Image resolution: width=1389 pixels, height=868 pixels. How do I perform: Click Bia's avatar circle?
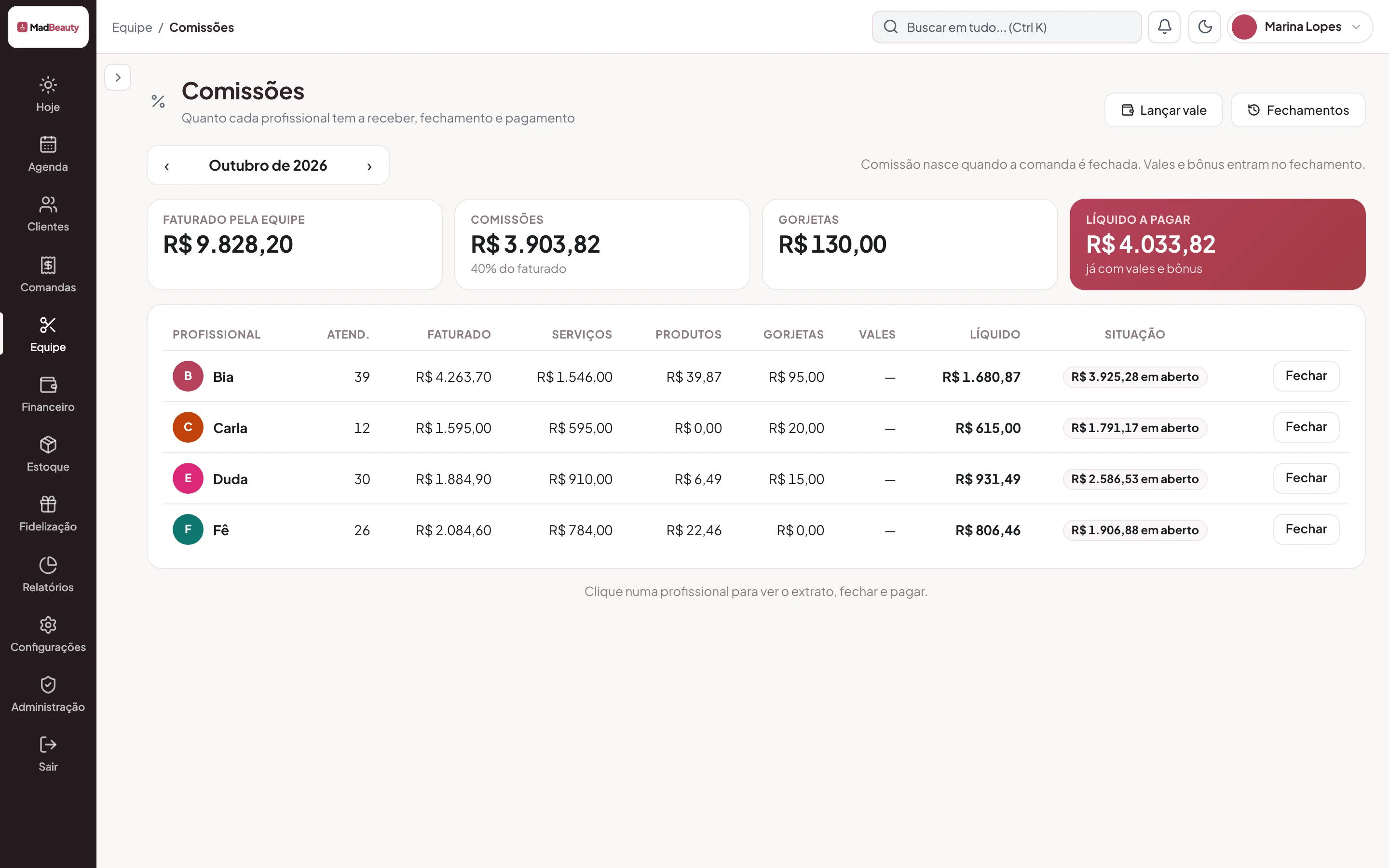[188, 376]
